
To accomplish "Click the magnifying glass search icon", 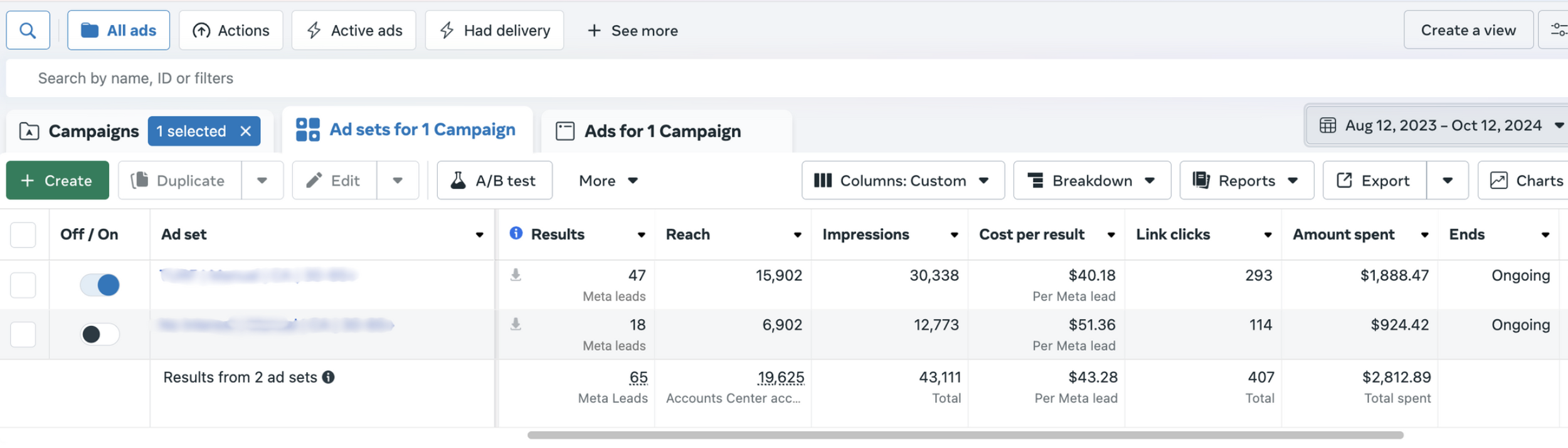I will point(28,30).
